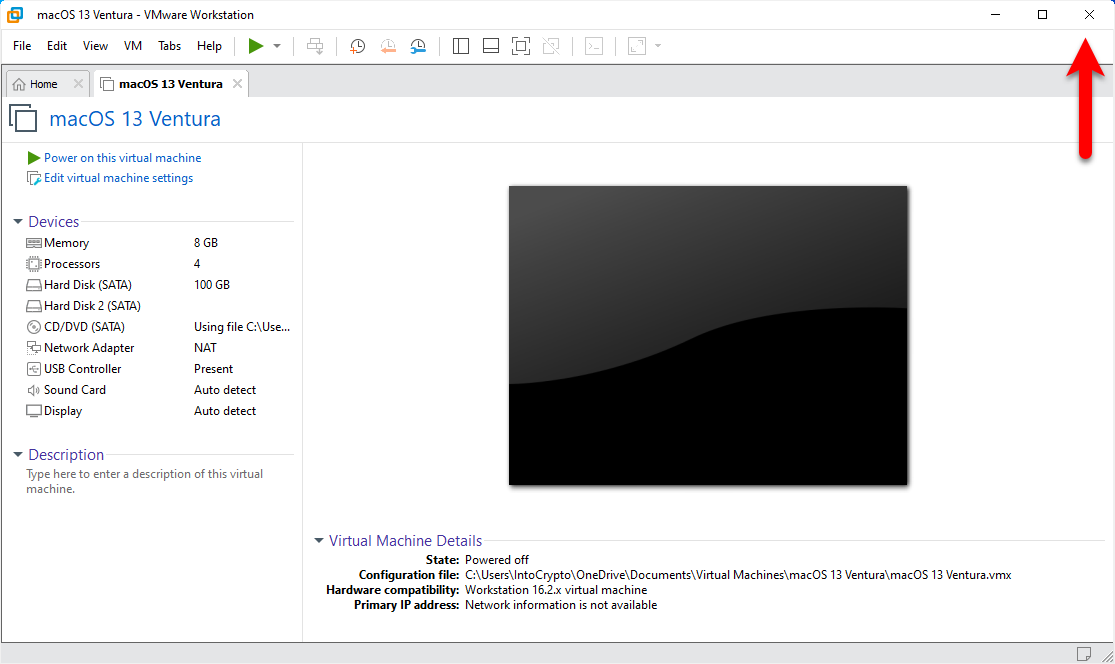Image resolution: width=1115 pixels, height=664 pixels.
Task: Click the configuration file path text
Action: click(x=738, y=575)
